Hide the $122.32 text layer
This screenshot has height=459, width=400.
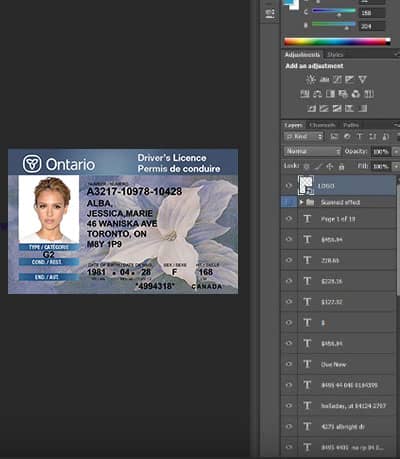tap(289, 302)
